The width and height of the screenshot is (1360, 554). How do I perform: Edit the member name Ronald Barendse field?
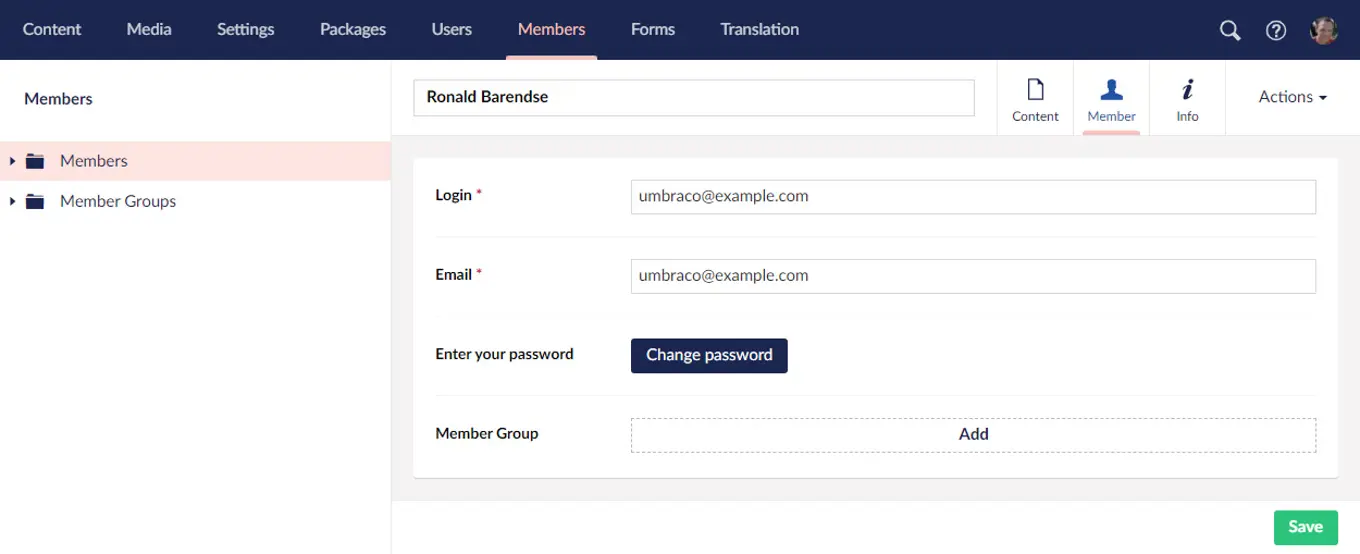pyautogui.click(x=693, y=98)
